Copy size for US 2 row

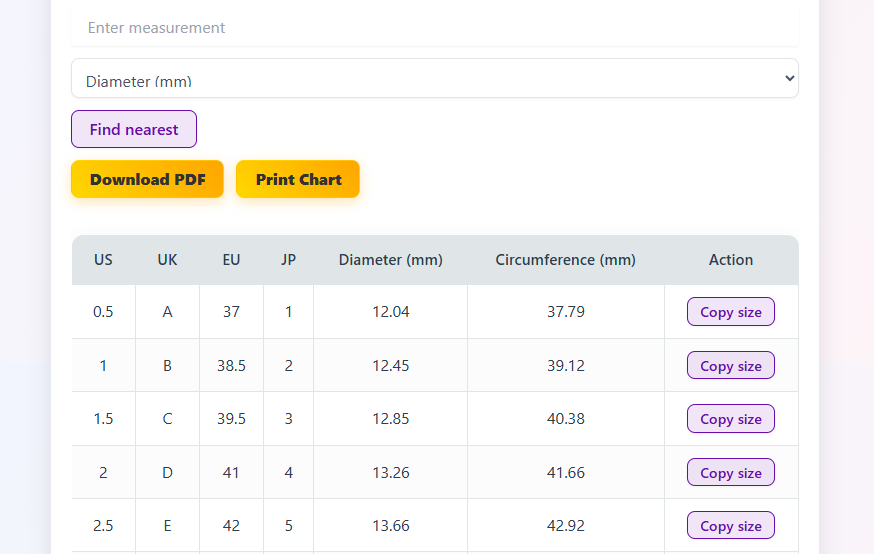coord(730,473)
